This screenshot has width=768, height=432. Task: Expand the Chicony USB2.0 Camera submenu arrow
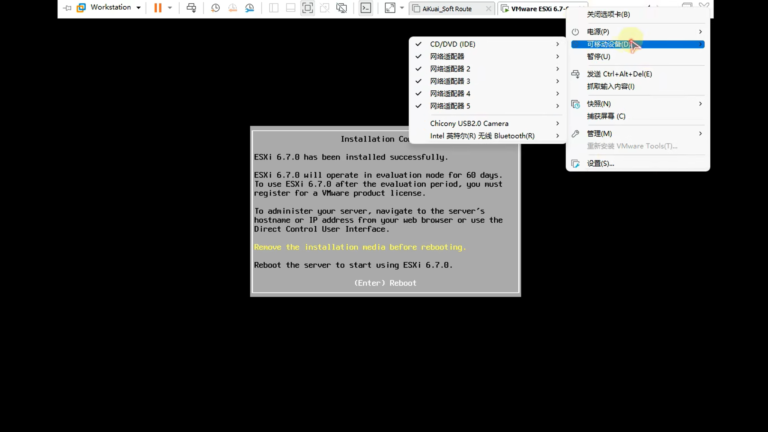557,123
